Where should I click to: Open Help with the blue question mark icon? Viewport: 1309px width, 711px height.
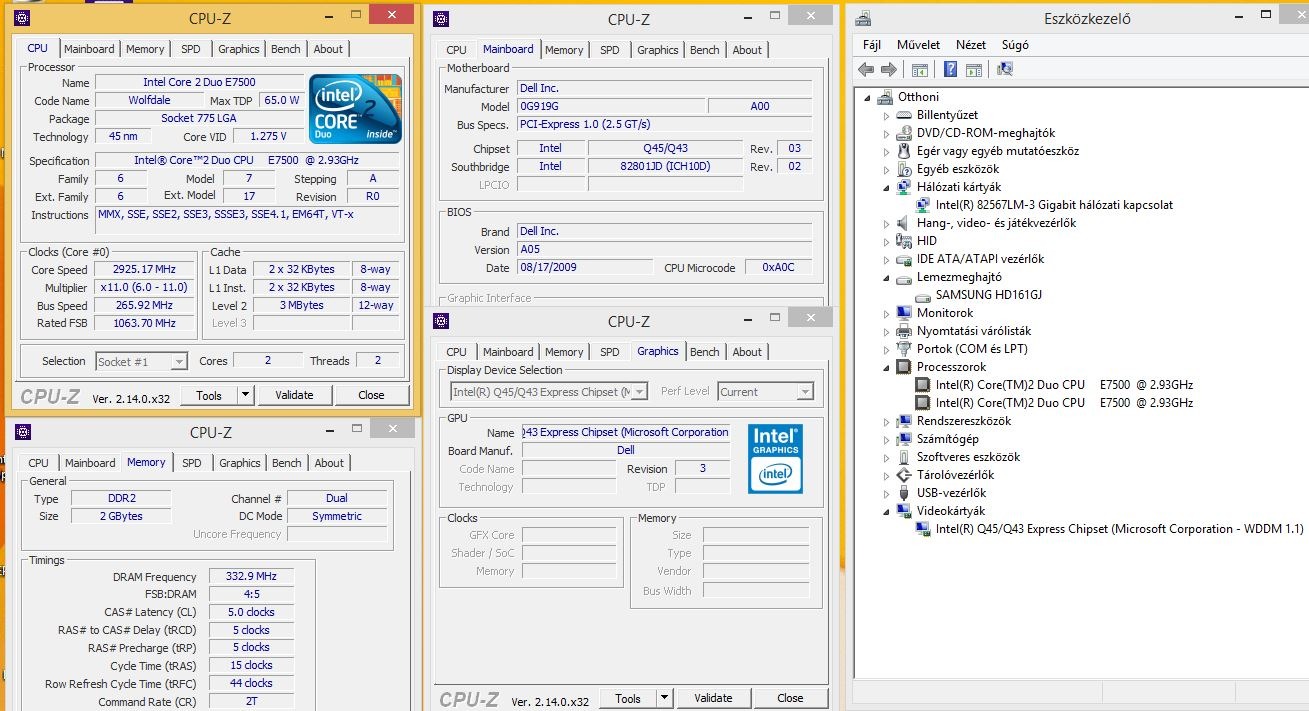click(x=951, y=69)
